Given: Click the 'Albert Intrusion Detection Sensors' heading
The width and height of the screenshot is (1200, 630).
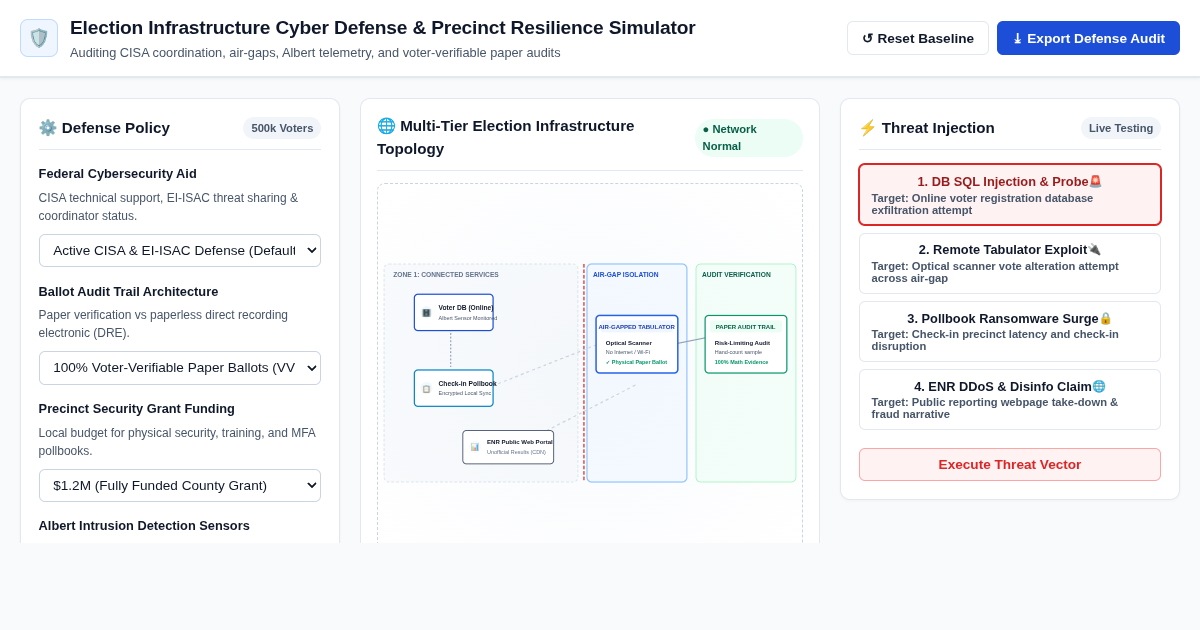Looking at the screenshot, I should [144, 525].
